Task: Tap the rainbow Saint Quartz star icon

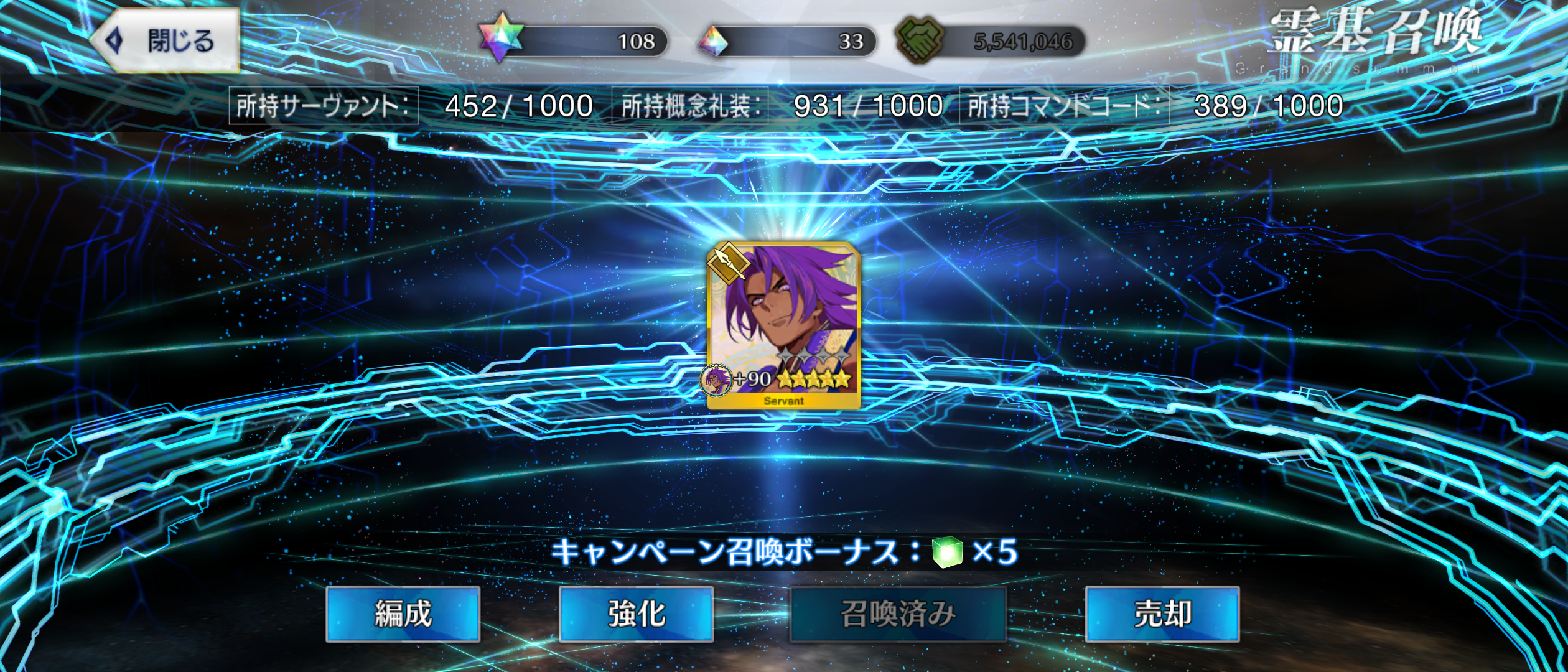Action: [501, 37]
